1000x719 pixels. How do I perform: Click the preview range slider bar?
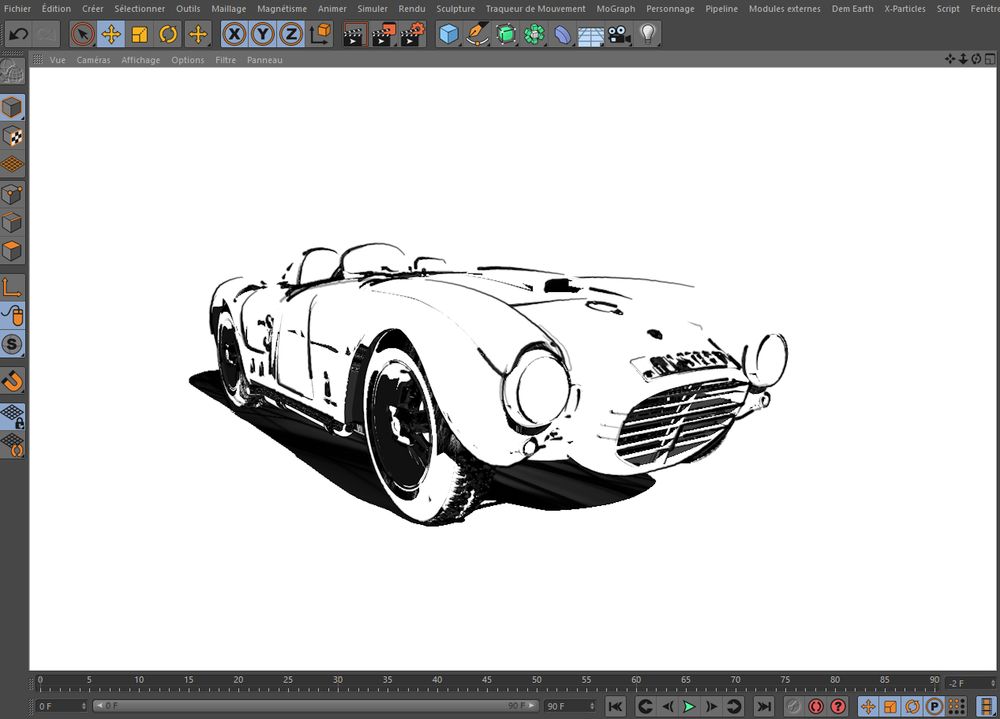pos(315,706)
